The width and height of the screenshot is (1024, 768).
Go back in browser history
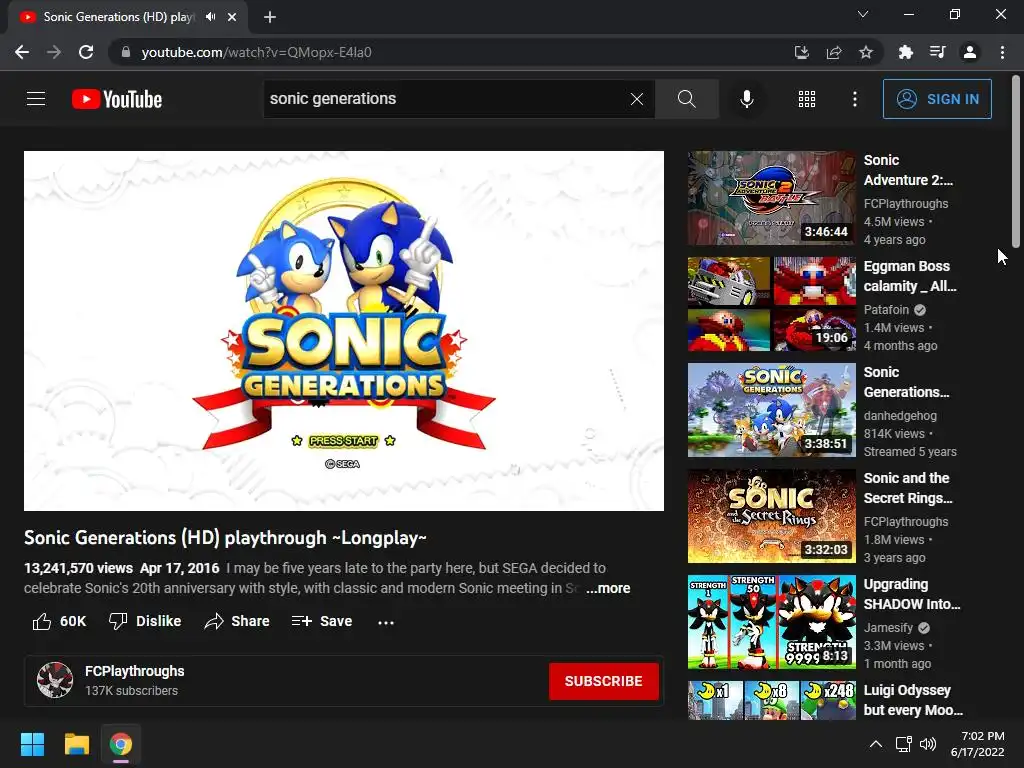(x=22, y=52)
